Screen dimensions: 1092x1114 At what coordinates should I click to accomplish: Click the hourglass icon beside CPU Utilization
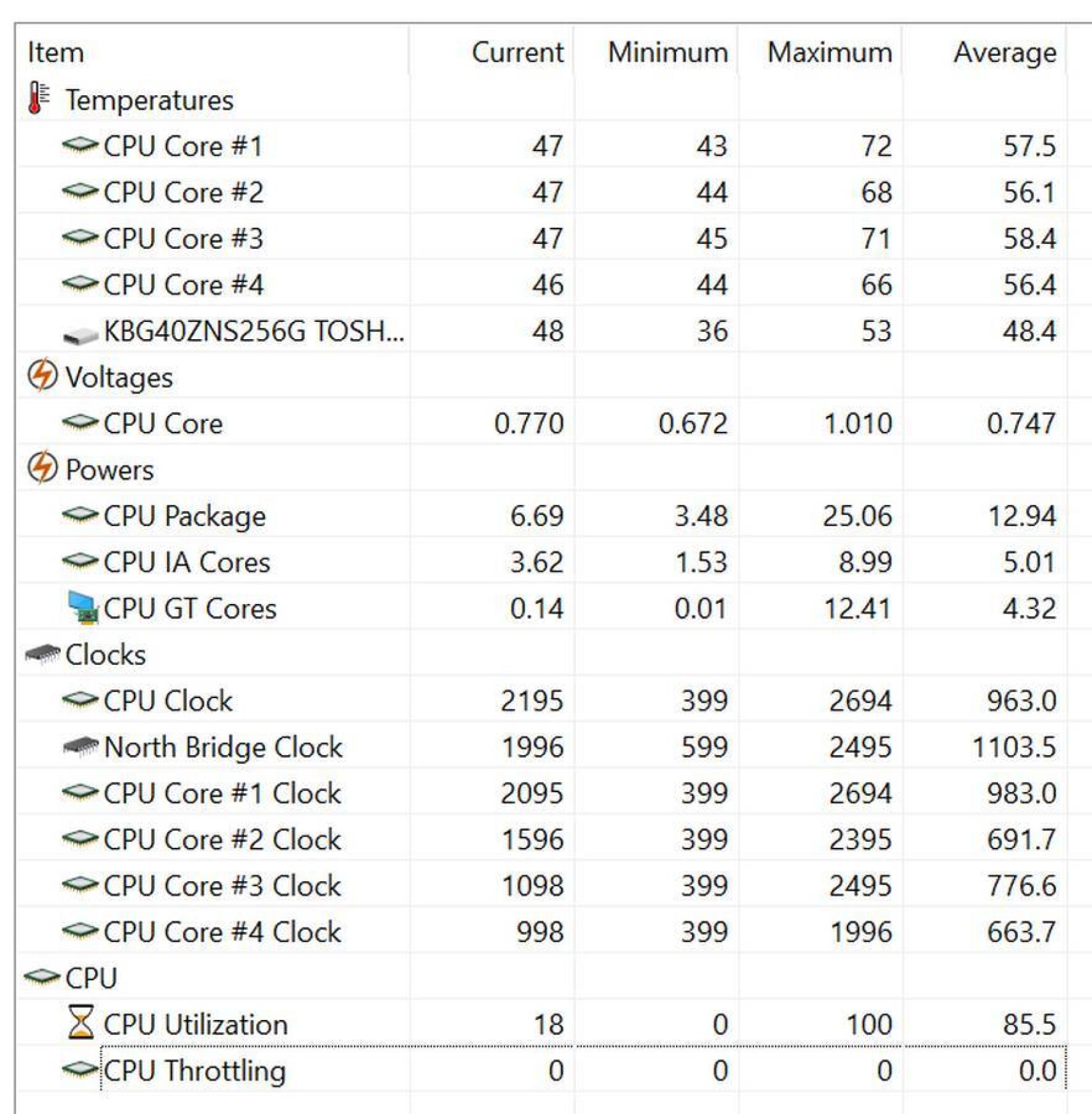81,1022
